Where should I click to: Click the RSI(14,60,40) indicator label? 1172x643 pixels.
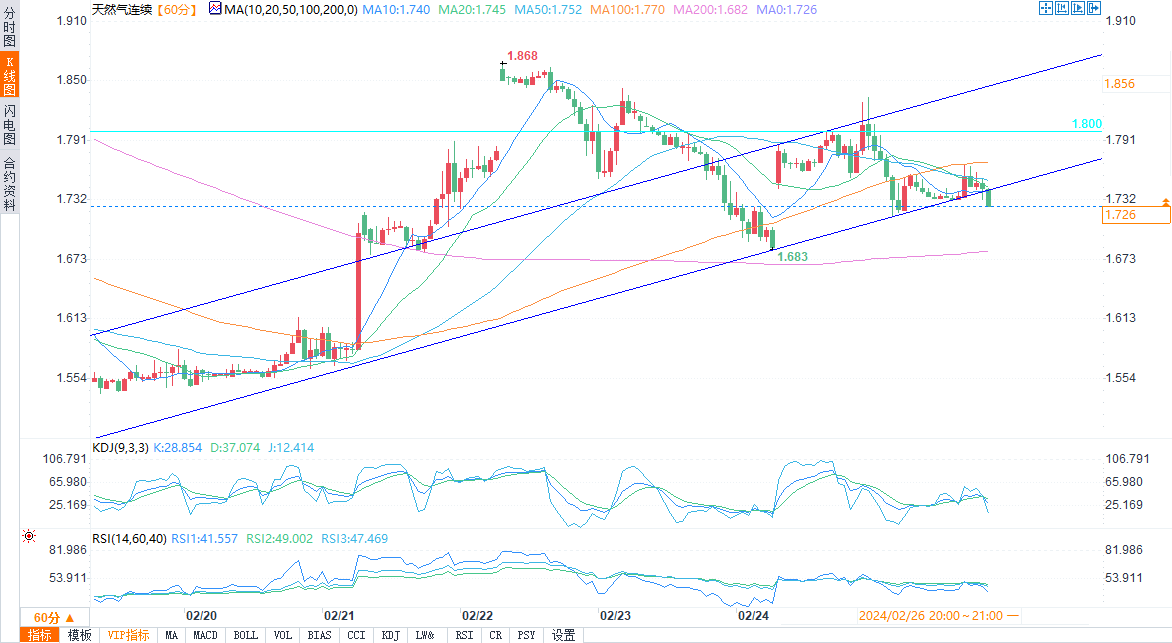click(x=129, y=538)
